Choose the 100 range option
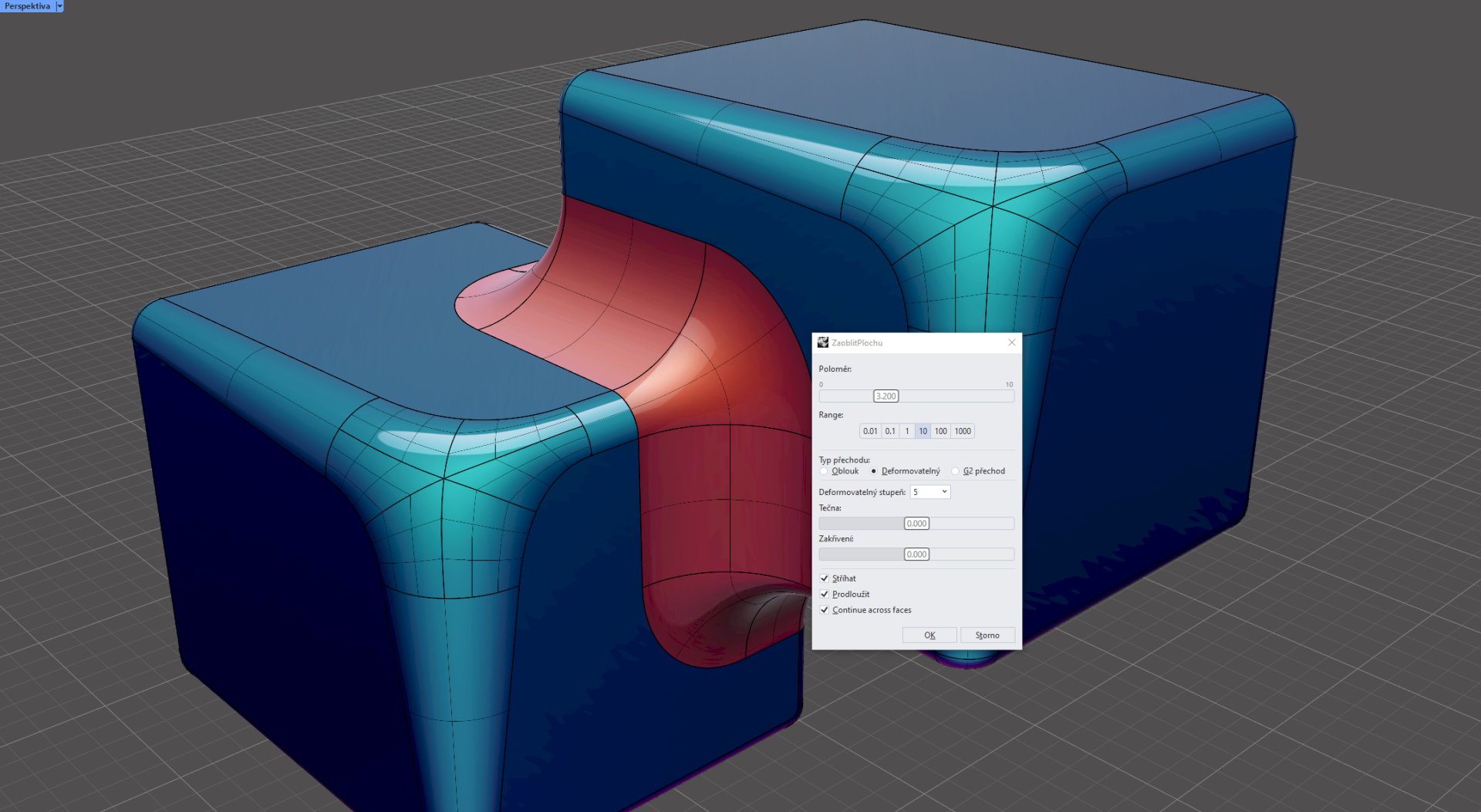Screen dimensions: 1481x812 (x=940, y=431)
